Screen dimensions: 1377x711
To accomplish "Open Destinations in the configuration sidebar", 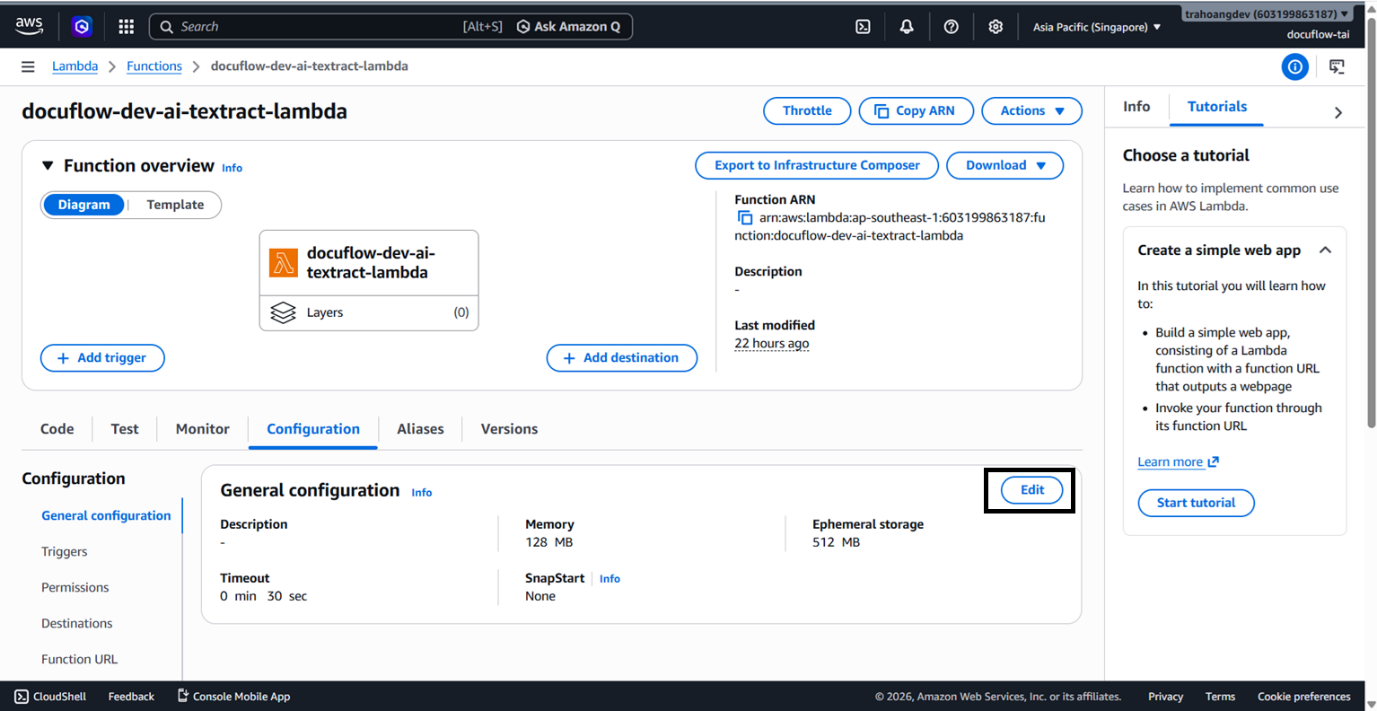I will click(77, 624).
